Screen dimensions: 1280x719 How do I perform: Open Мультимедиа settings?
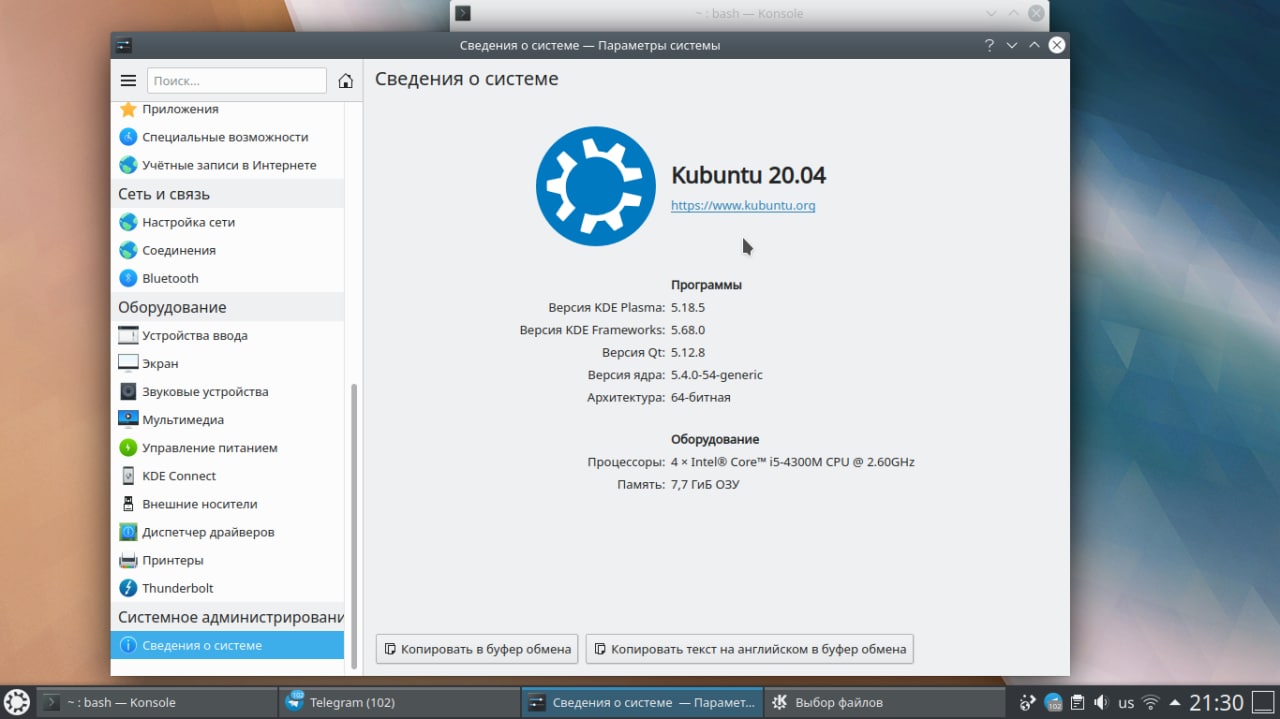click(227, 419)
